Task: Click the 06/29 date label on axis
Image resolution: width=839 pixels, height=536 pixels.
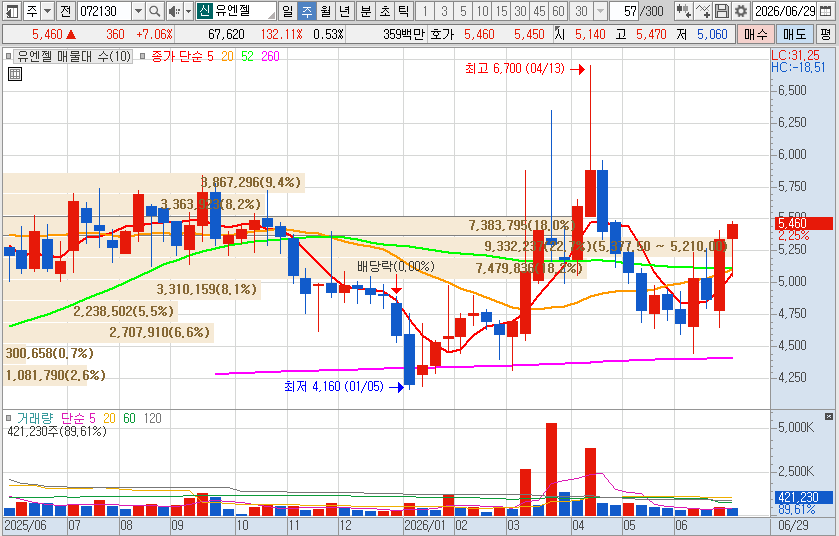Action: point(794,525)
